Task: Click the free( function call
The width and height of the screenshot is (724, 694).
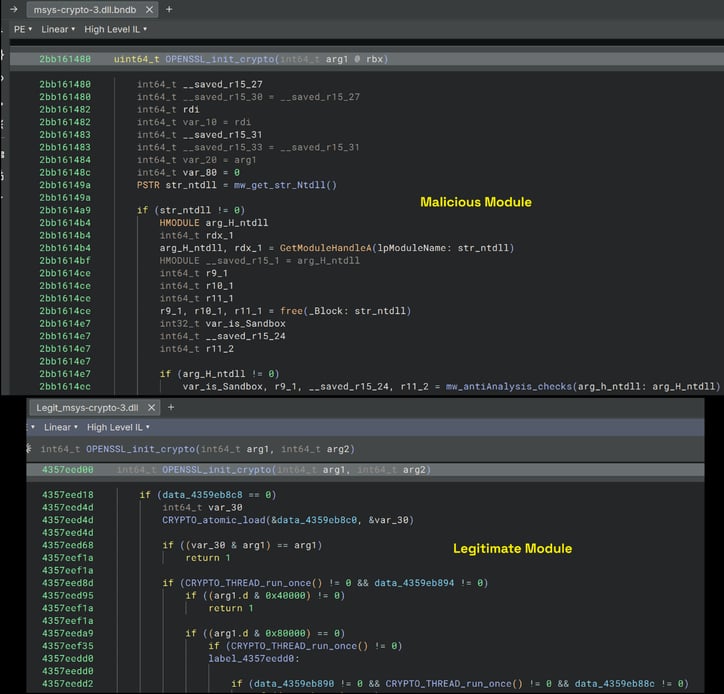Action: tap(291, 311)
